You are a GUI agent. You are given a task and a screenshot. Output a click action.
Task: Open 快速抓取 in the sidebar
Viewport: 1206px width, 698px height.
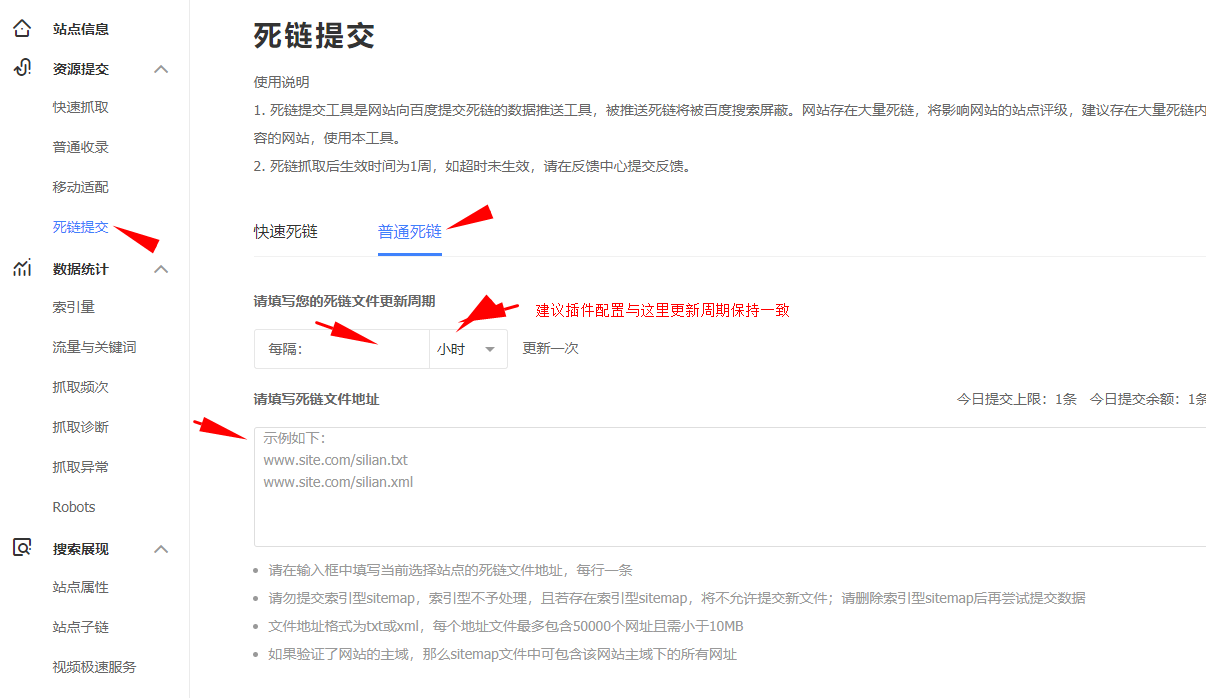click(x=81, y=107)
